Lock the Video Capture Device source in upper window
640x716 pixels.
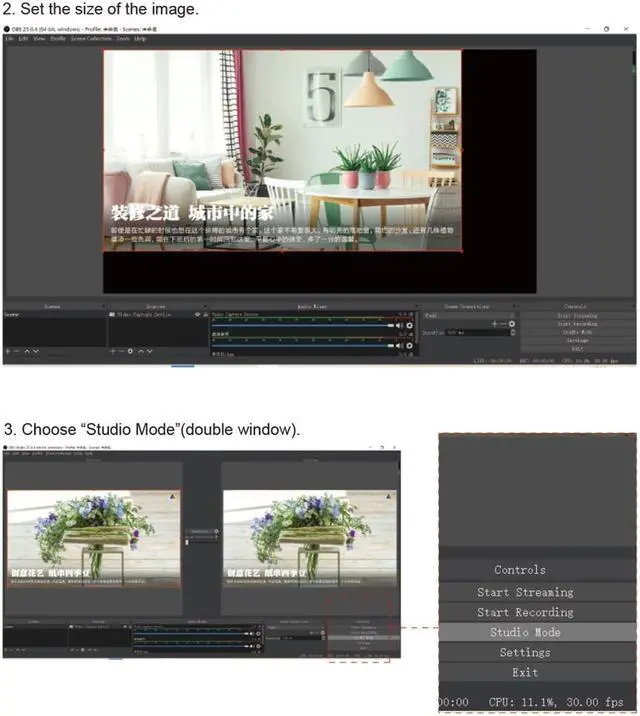204,315
